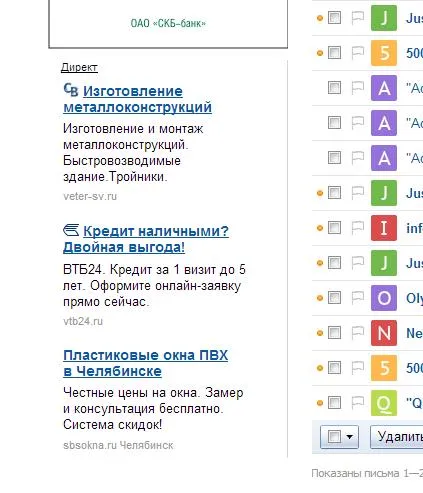Viewport: 423px width, 493px height.
Task: Flag the "Q message as important
Action: coord(357,403)
